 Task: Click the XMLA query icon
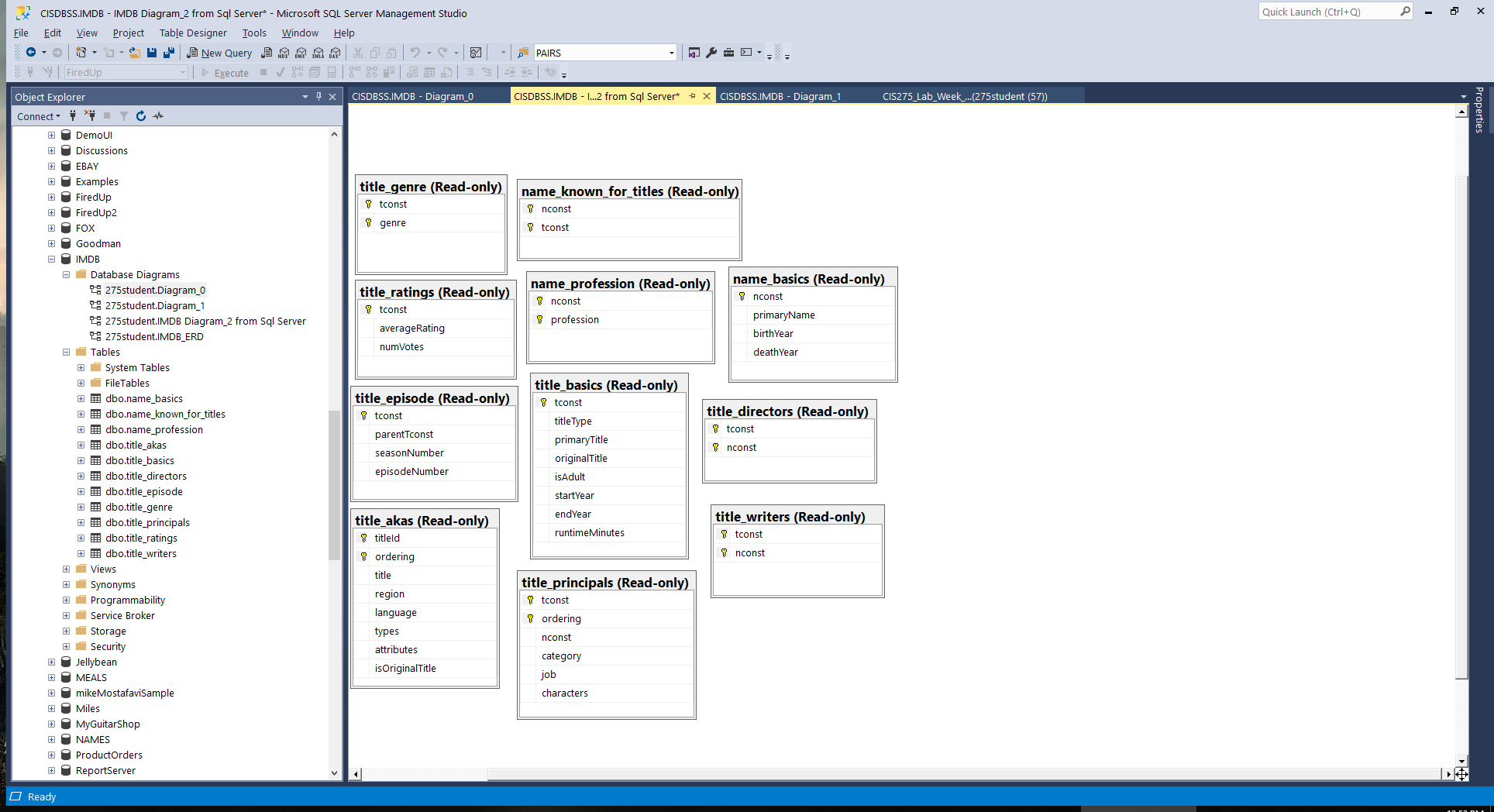pos(318,53)
